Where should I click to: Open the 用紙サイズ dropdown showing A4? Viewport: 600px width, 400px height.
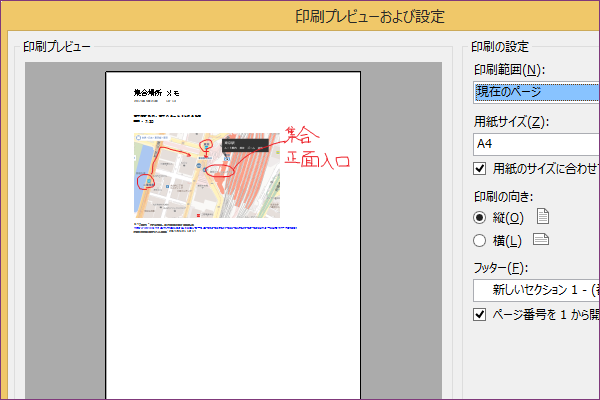536,144
